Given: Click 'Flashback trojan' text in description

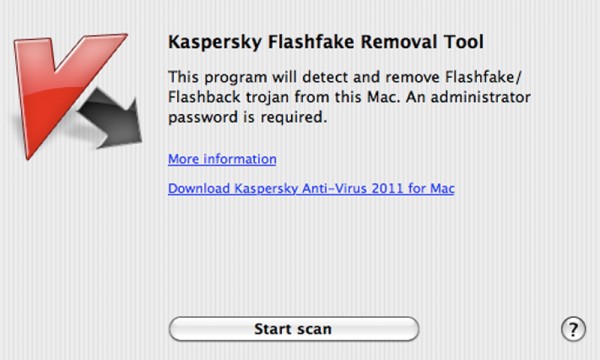Looking at the screenshot, I should coord(228,97).
